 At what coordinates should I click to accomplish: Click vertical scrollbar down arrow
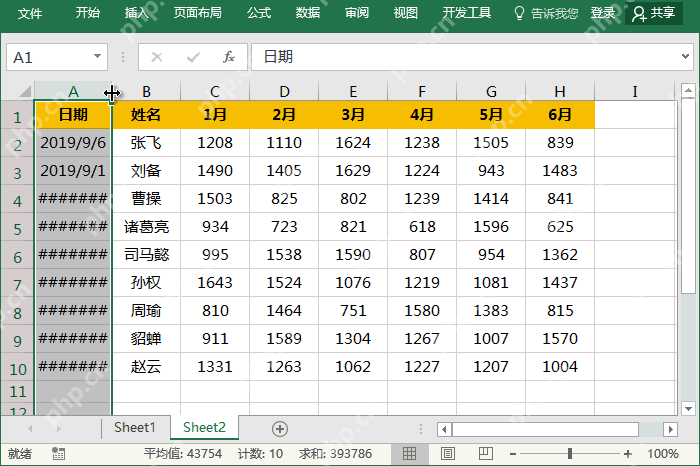click(x=688, y=408)
